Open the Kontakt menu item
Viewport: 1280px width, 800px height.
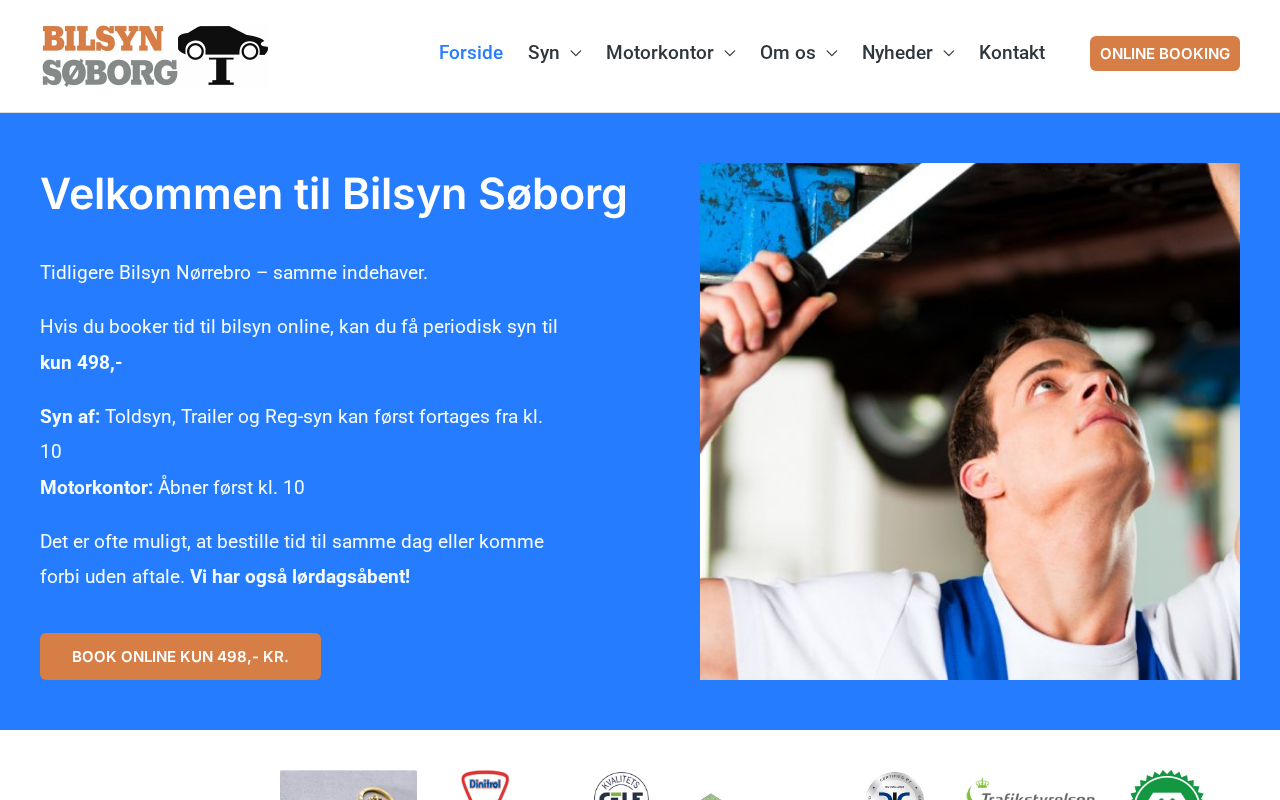pyautogui.click(x=1012, y=53)
